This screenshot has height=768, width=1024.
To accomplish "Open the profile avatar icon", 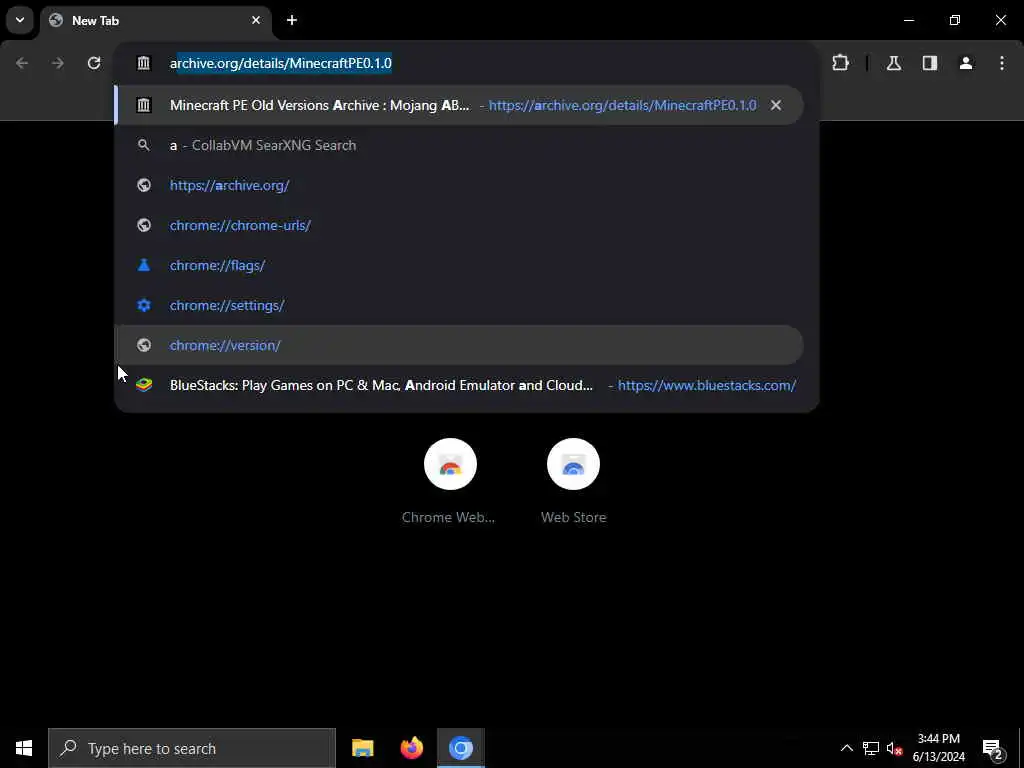I will [966, 63].
